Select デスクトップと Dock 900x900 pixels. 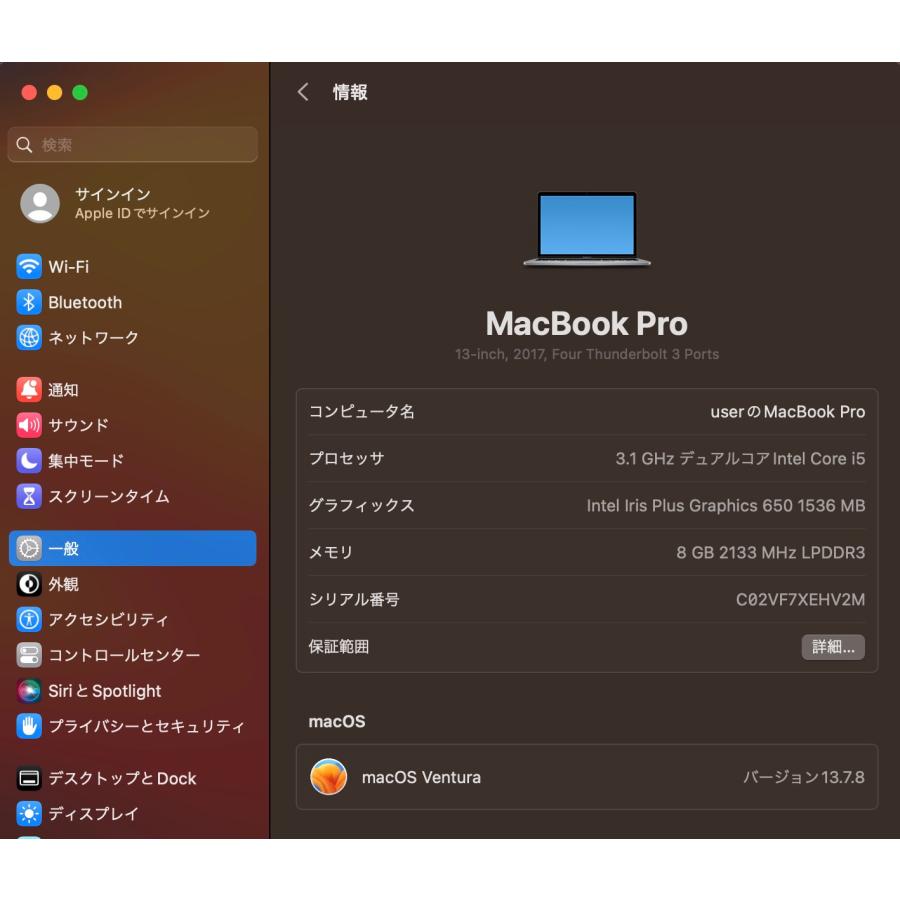coord(133,778)
